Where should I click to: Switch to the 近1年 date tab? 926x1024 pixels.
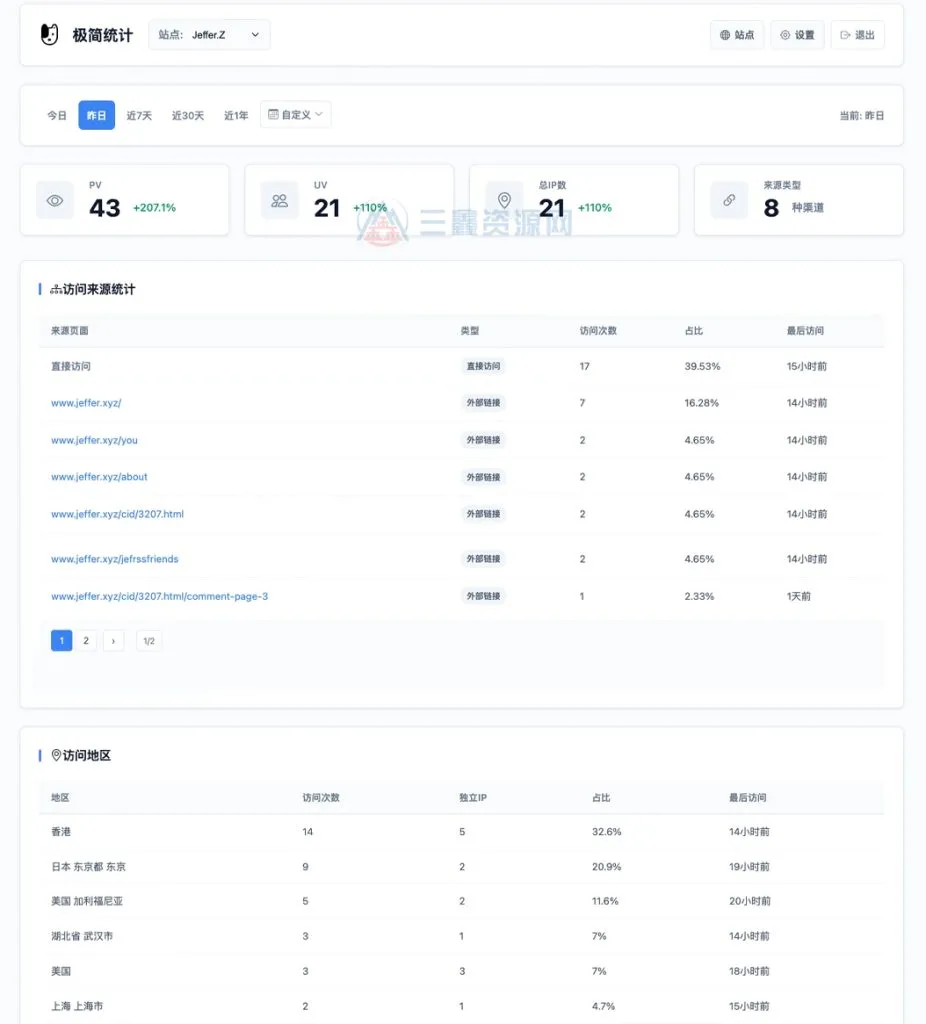[x=235, y=115]
